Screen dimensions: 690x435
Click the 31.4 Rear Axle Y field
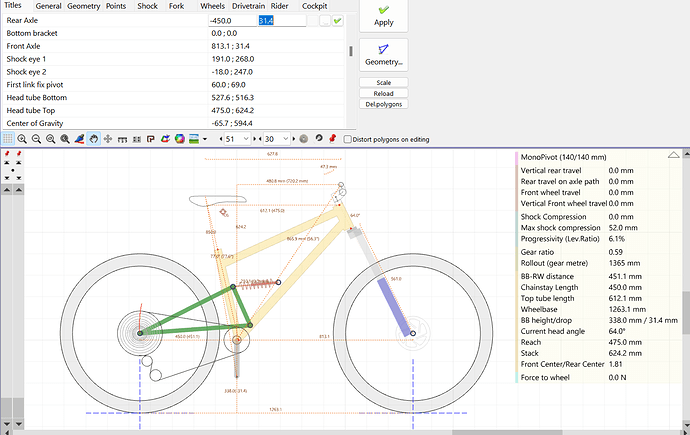(282, 21)
